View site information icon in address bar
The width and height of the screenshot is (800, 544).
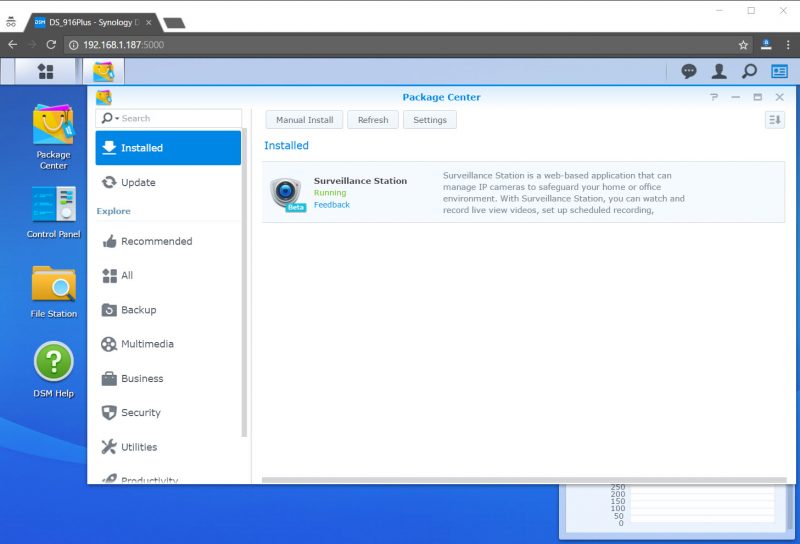pos(73,45)
